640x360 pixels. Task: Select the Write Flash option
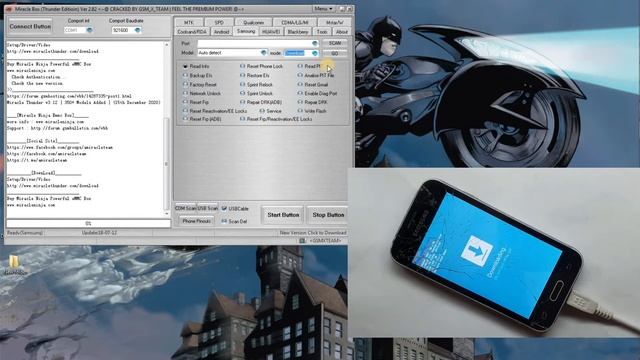pyautogui.click(x=312, y=111)
